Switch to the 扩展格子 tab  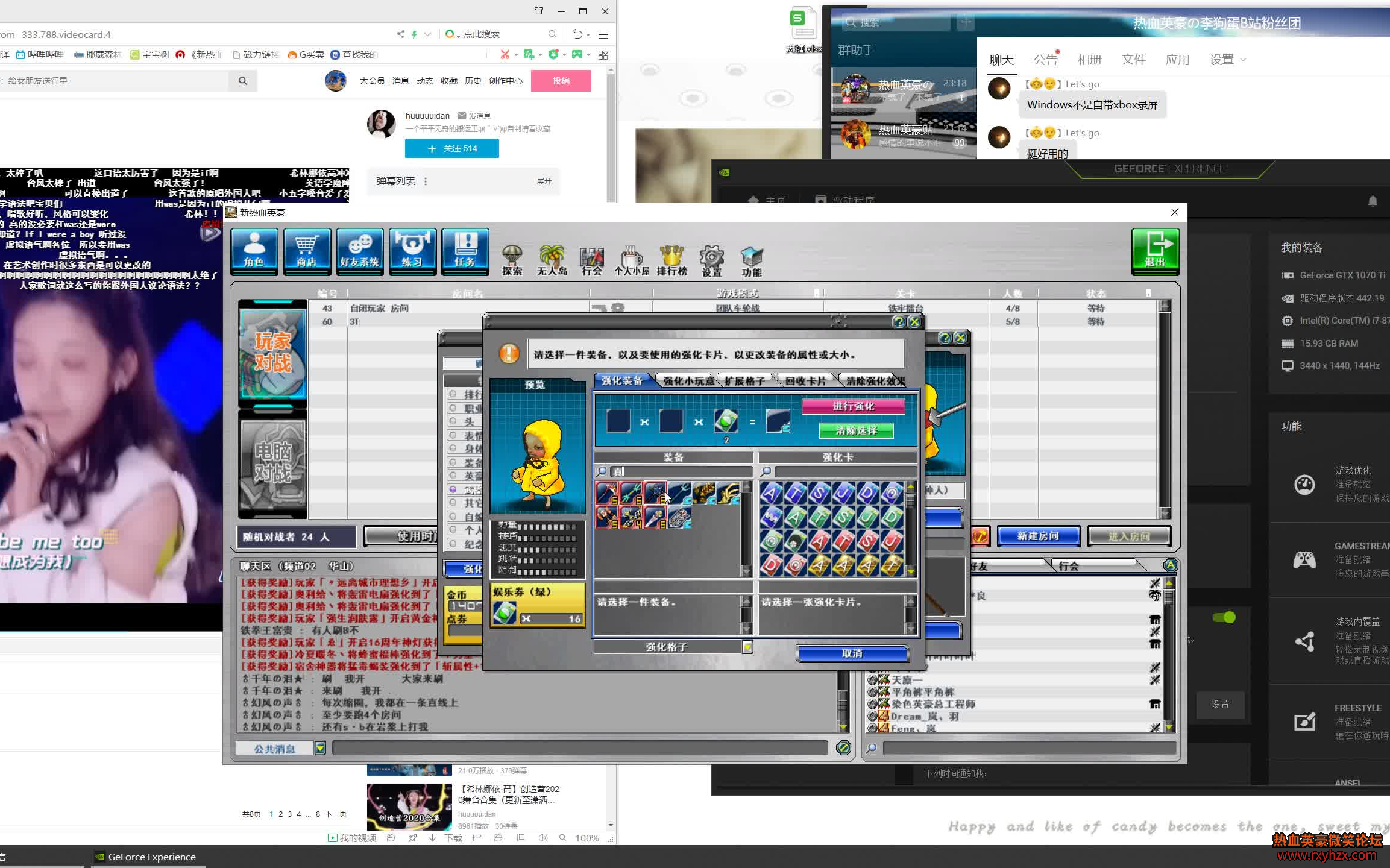(x=744, y=381)
